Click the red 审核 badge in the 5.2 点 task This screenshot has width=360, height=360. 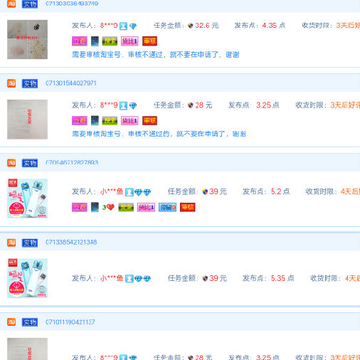coord(188,207)
